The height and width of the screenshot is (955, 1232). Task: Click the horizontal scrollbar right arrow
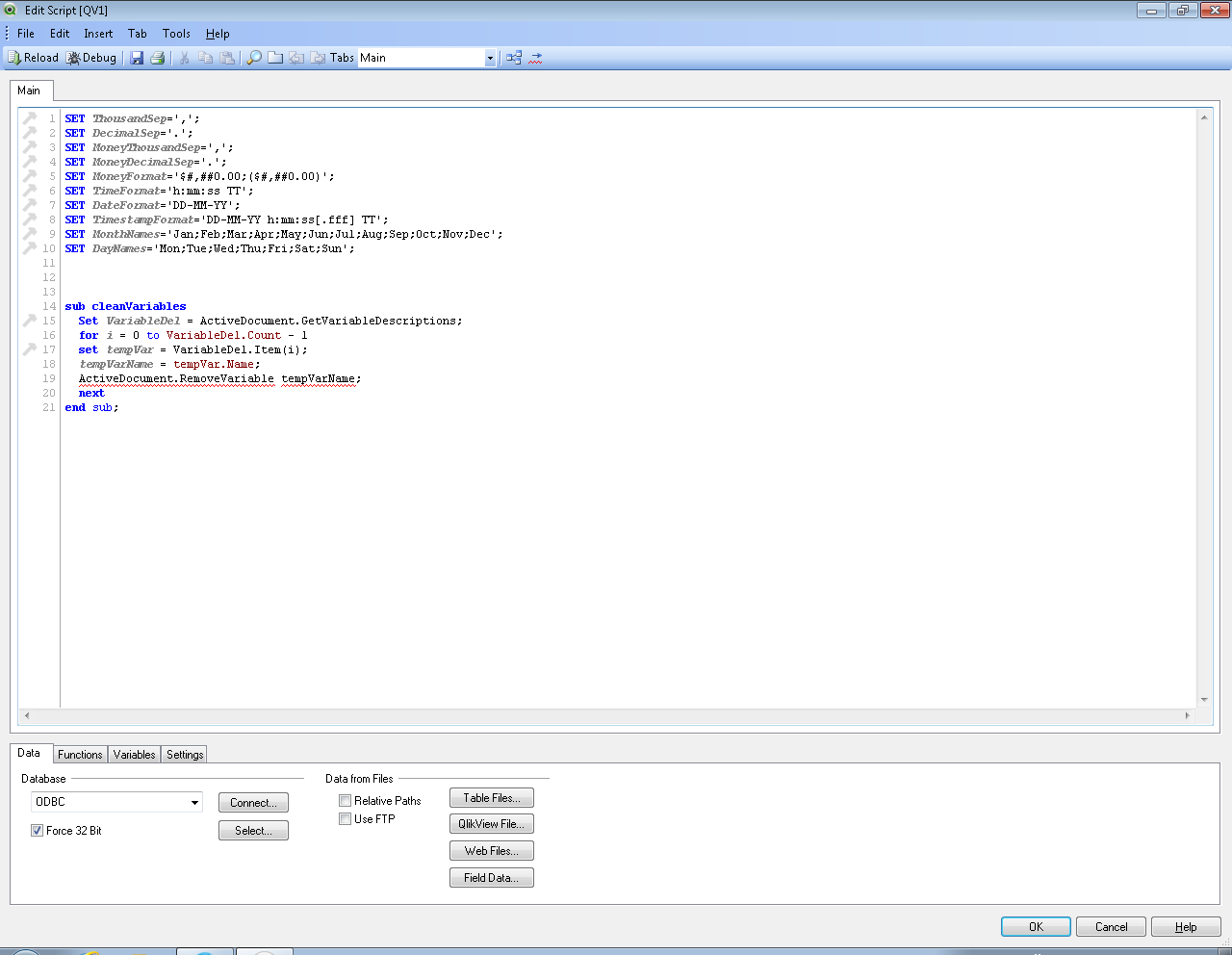click(x=1187, y=715)
